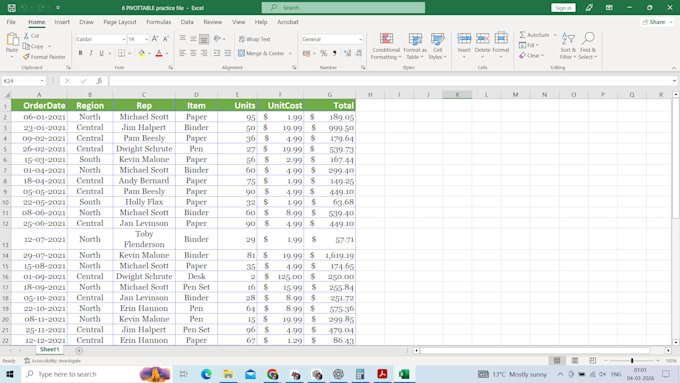Add a new sheet with the plus button
The image size is (680, 383).
(79, 350)
